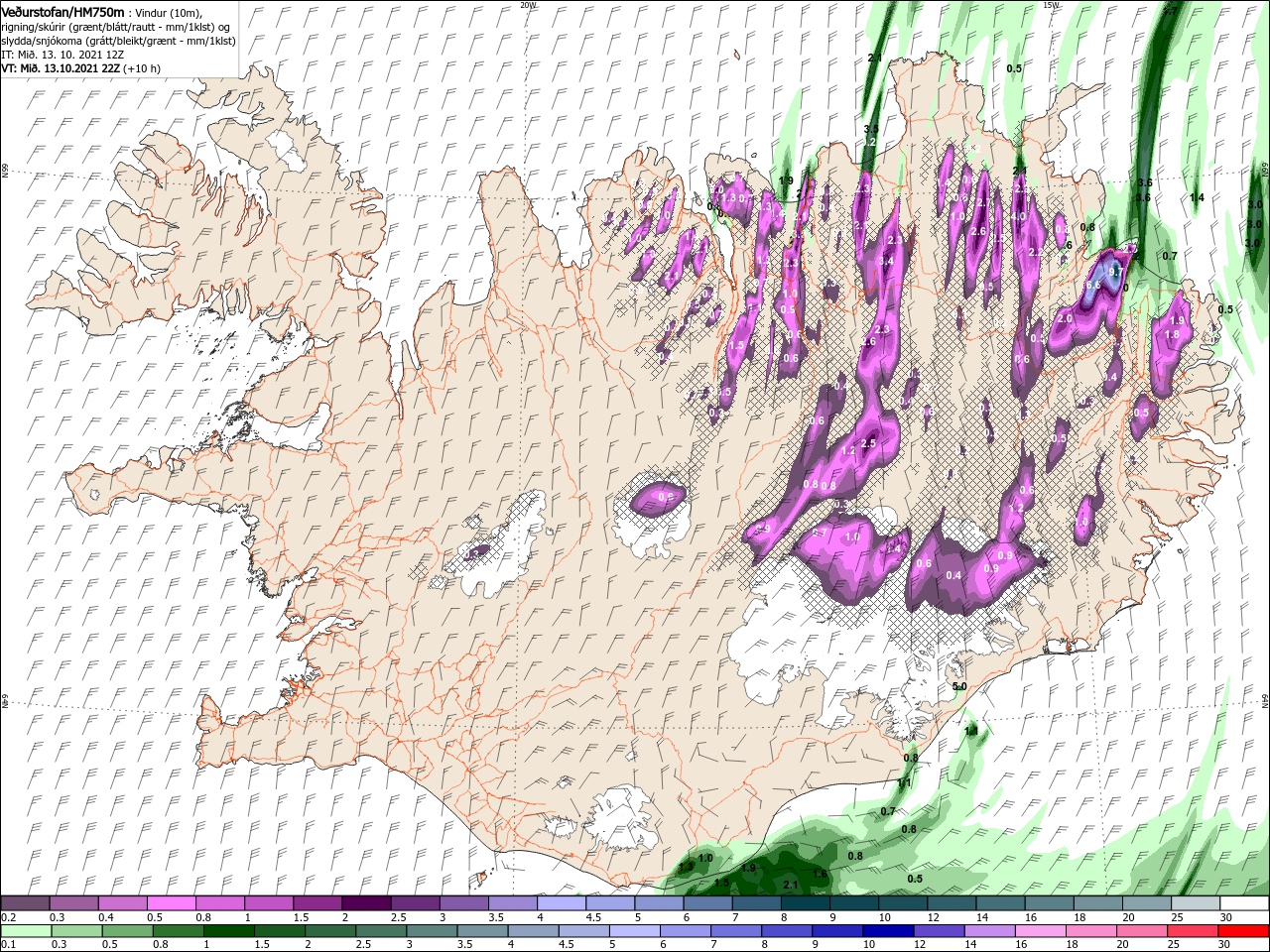
Task: Select the darkest purple 2 swatch in snow legend
Action: [x=365, y=903]
